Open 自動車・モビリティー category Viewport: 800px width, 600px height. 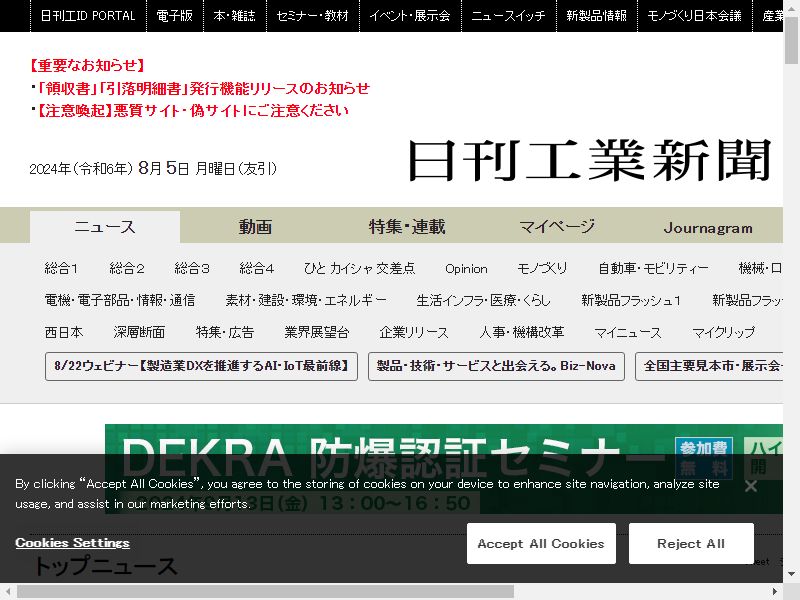(x=653, y=268)
